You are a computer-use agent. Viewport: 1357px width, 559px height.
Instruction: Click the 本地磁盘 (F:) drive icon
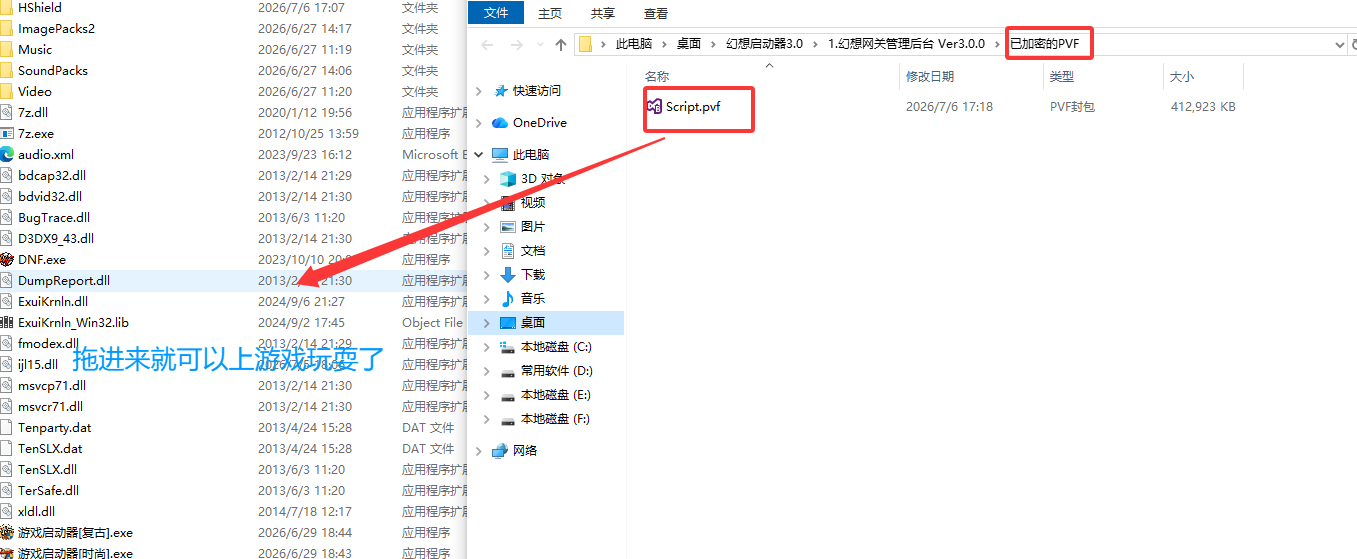tap(508, 419)
